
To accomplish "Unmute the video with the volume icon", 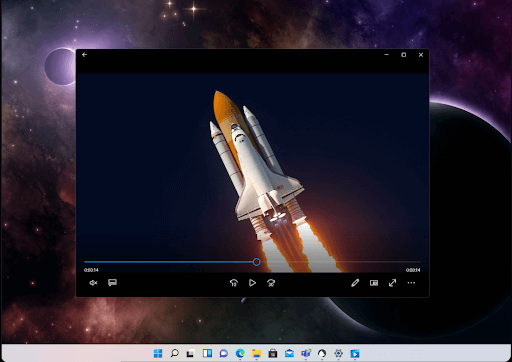I will click(x=93, y=283).
